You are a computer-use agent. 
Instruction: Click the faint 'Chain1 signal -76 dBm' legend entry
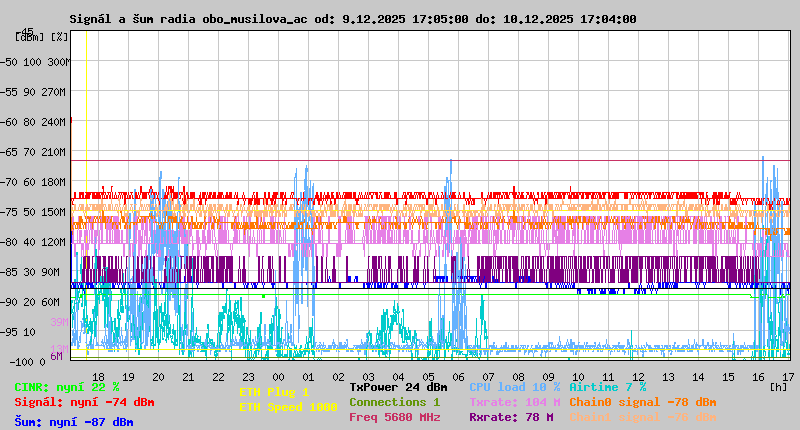point(642,417)
